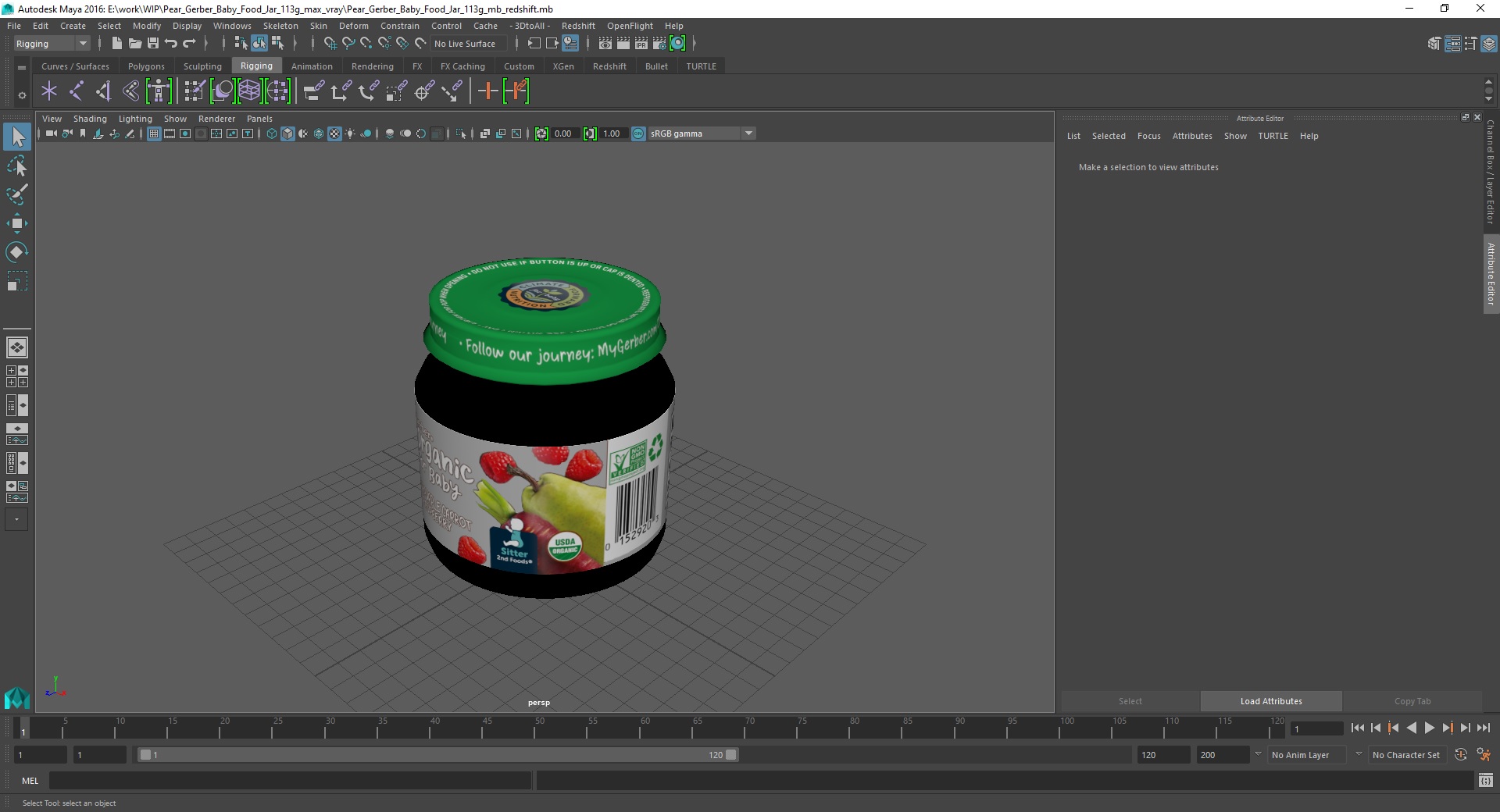Activate the Move tool
Image resolution: width=1500 pixels, height=812 pixels.
17,223
